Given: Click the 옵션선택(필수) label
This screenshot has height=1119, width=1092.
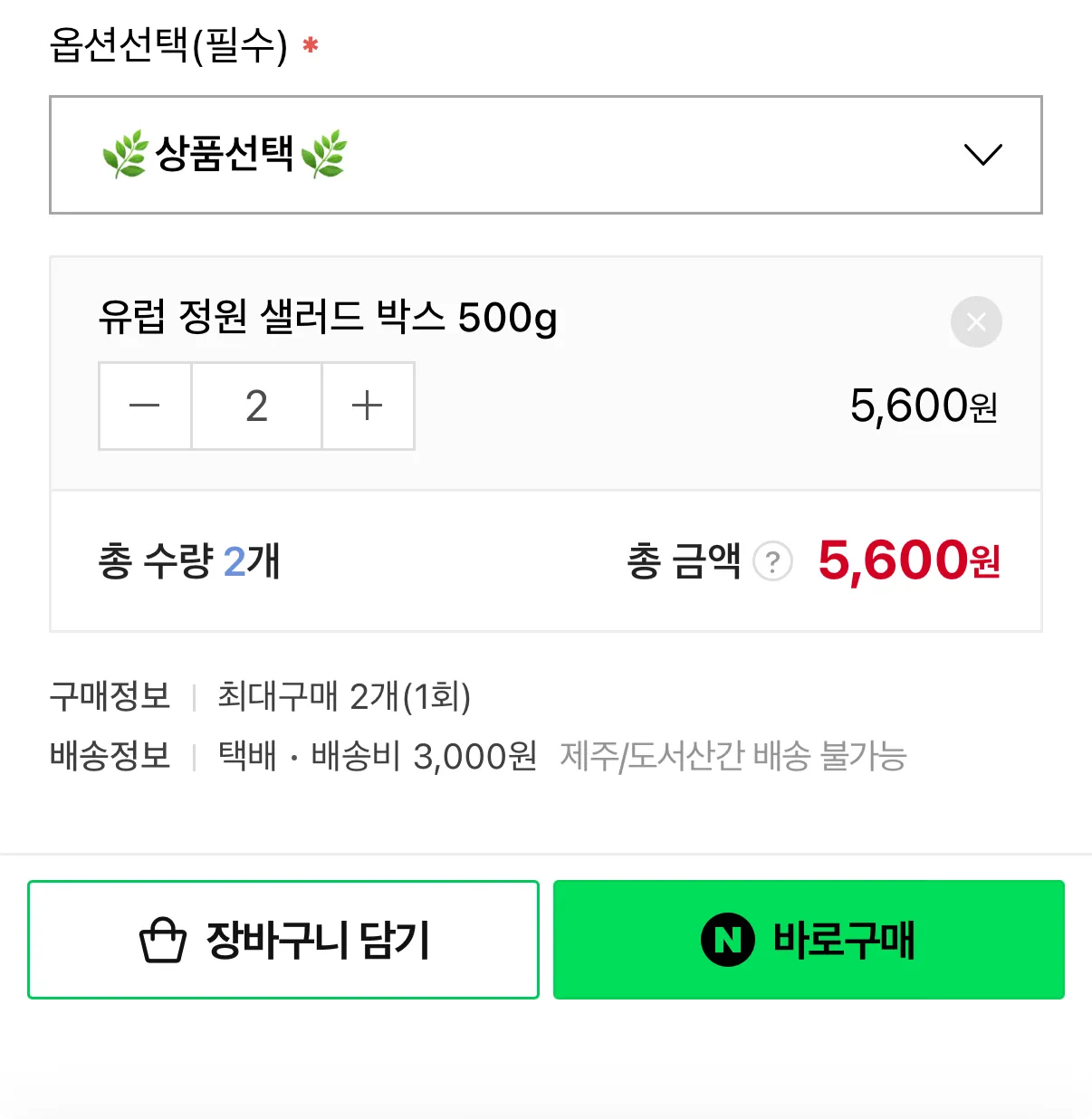Looking at the screenshot, I should point(168,45).
